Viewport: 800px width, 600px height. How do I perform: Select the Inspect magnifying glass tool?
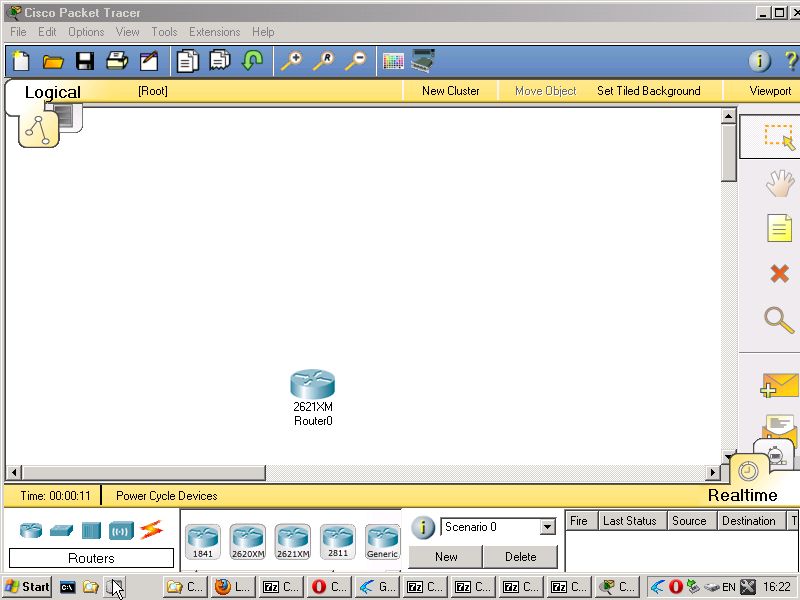click(779, 320)
